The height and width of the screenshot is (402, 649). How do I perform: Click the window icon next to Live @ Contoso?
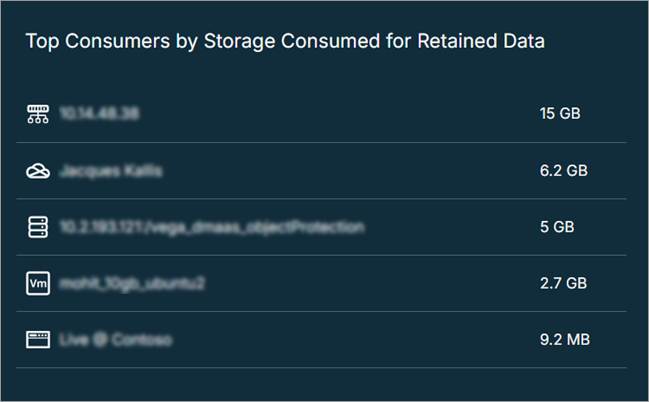37,340
